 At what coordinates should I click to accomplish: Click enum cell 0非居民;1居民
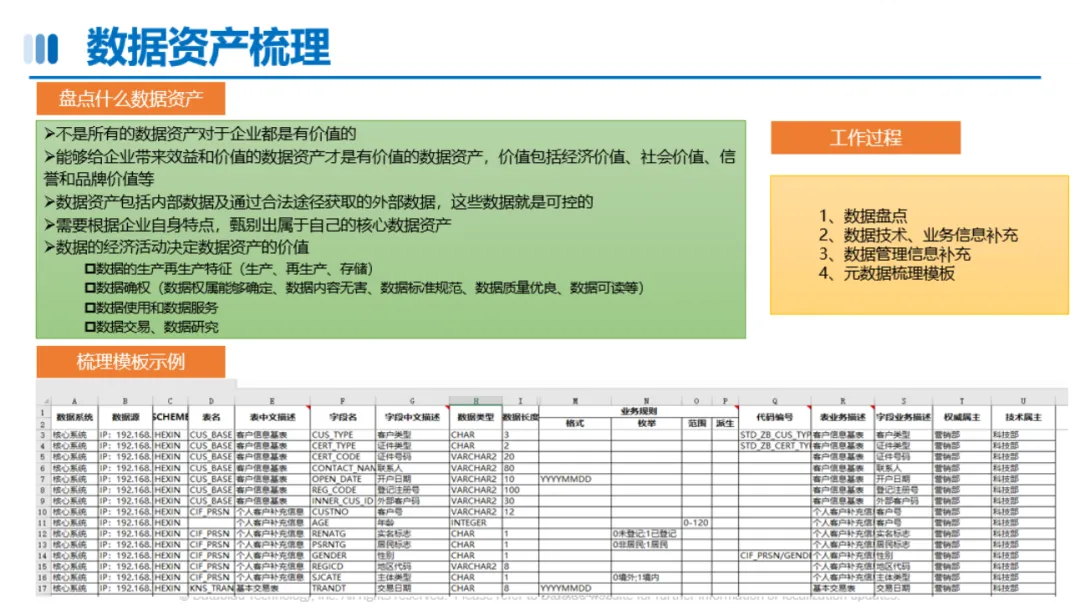coord(646,544)
